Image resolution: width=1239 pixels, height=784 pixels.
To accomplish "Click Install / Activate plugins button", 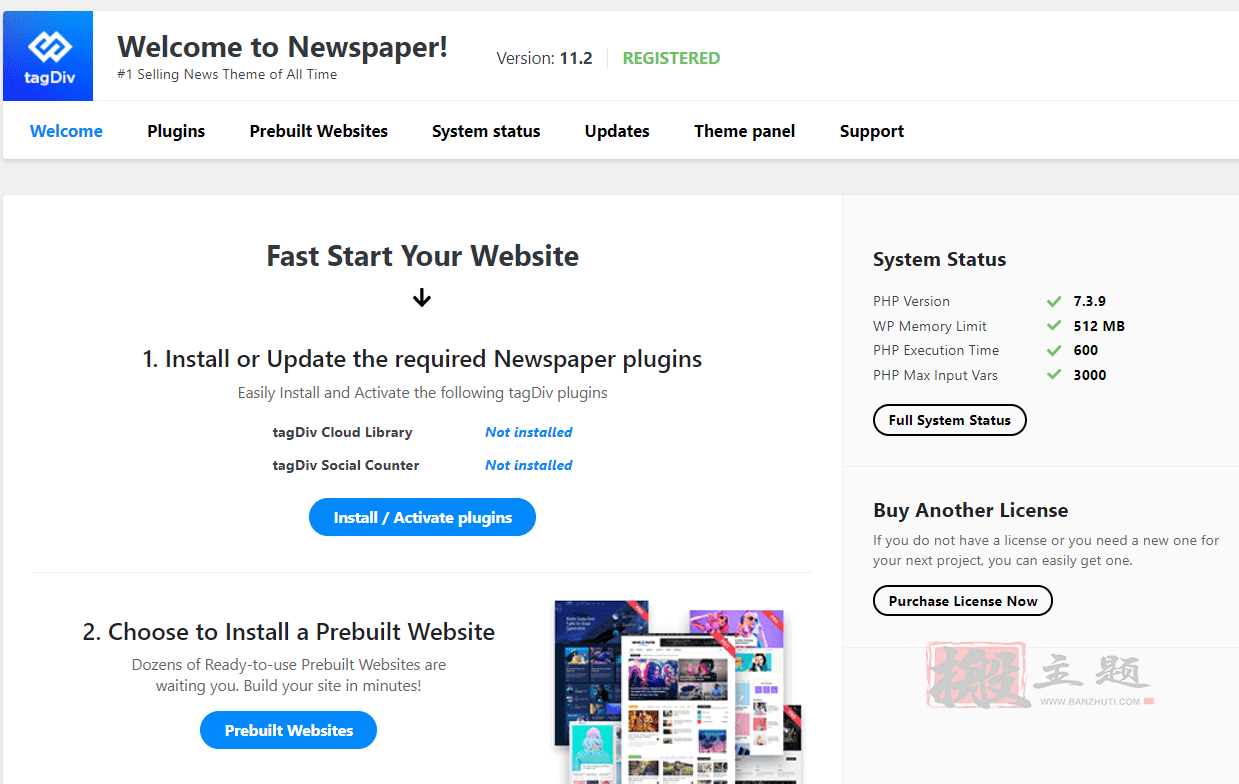I will coord(422,517).
